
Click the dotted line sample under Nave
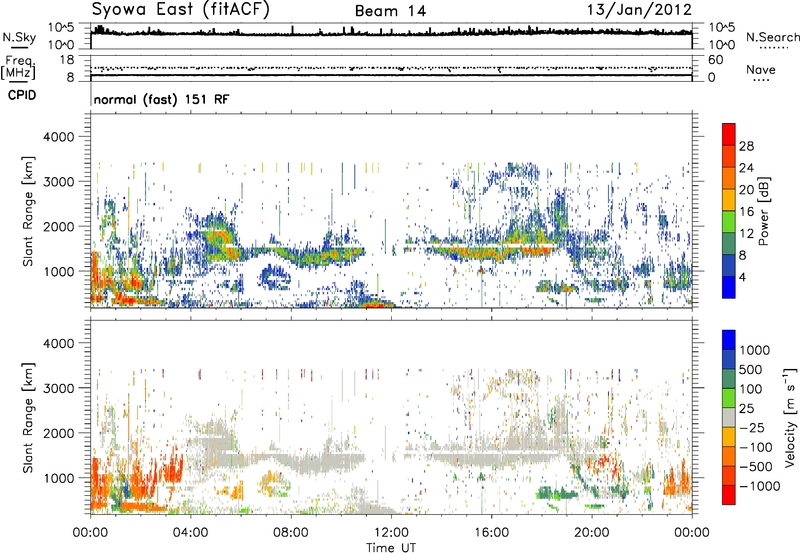(x=761, y=80)
